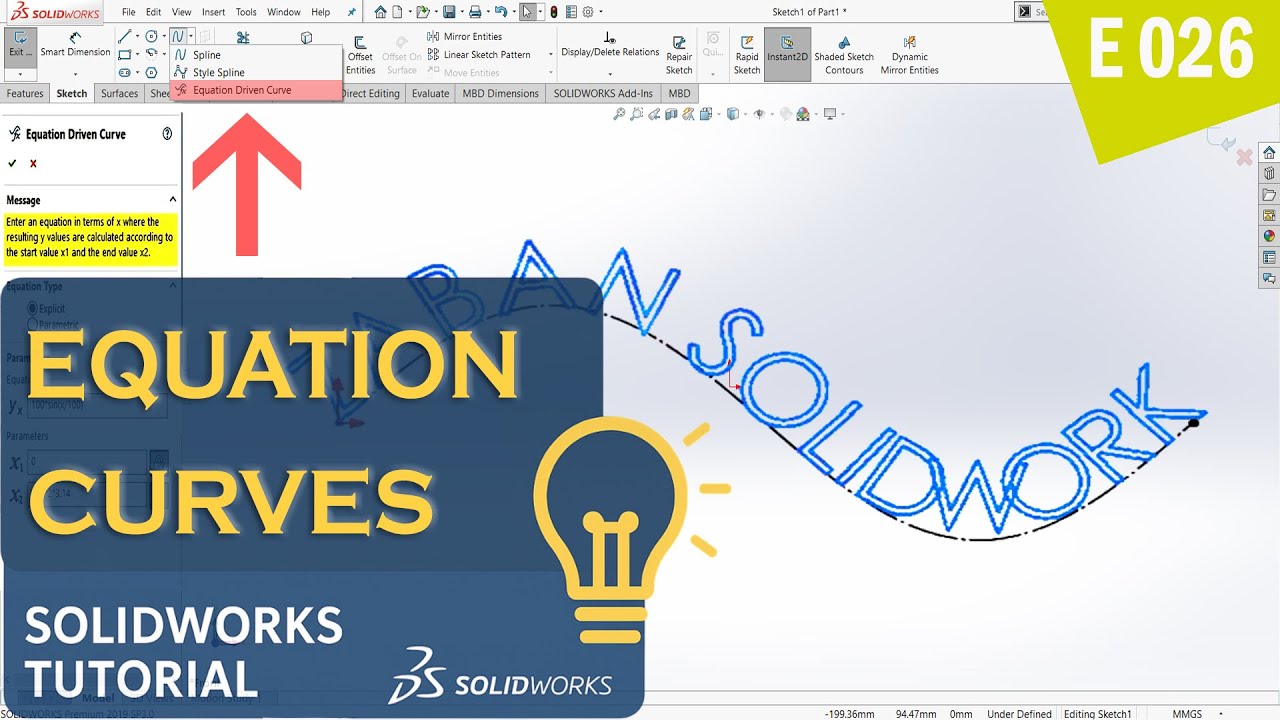
Task: Open the MMGS unit system dropdown
Action: (x=1222, y=714)
